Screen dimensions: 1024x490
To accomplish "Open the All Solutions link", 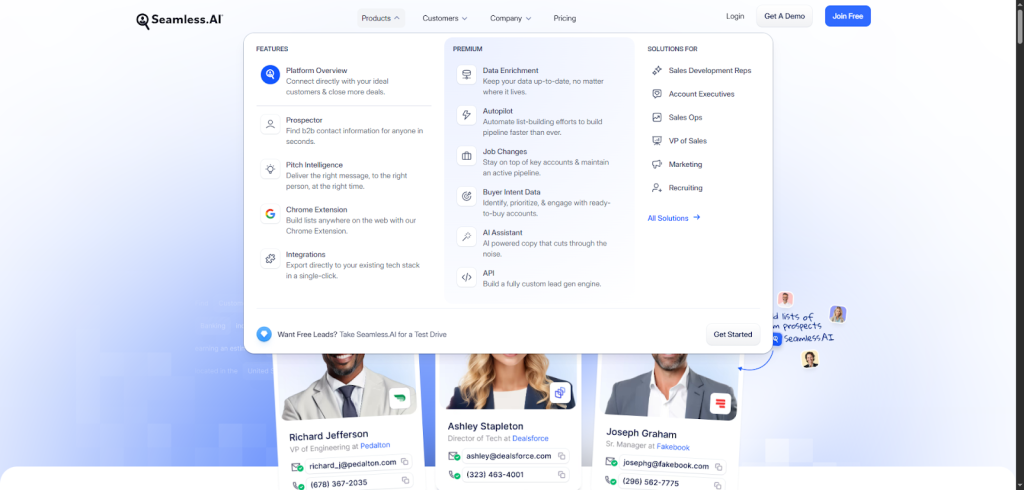I will (x=674, y=217).
